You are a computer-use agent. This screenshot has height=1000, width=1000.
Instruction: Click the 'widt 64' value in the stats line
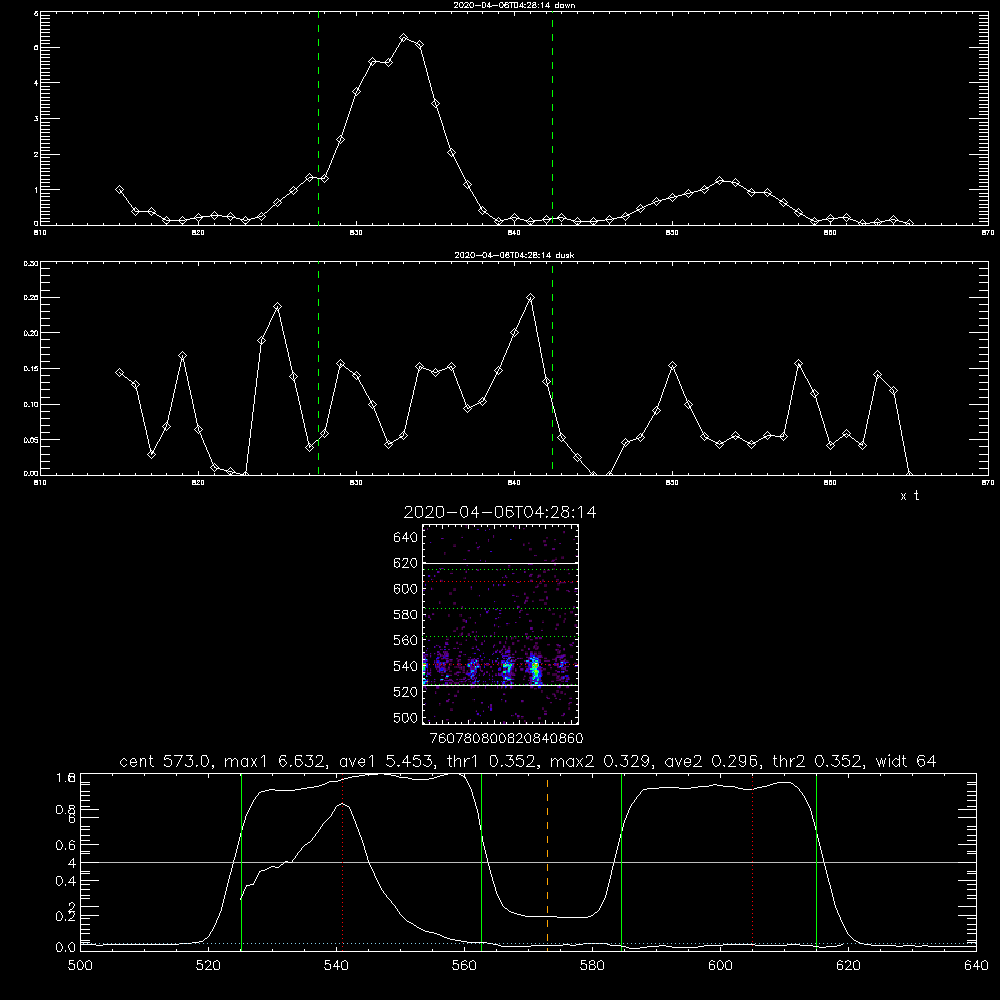tap(906, 761)
